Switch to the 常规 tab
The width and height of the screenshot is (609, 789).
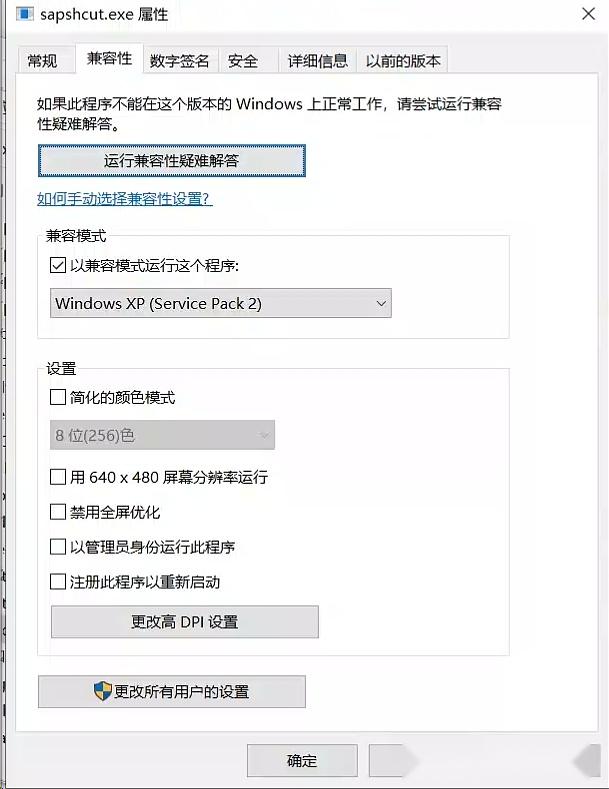point(42,61)
